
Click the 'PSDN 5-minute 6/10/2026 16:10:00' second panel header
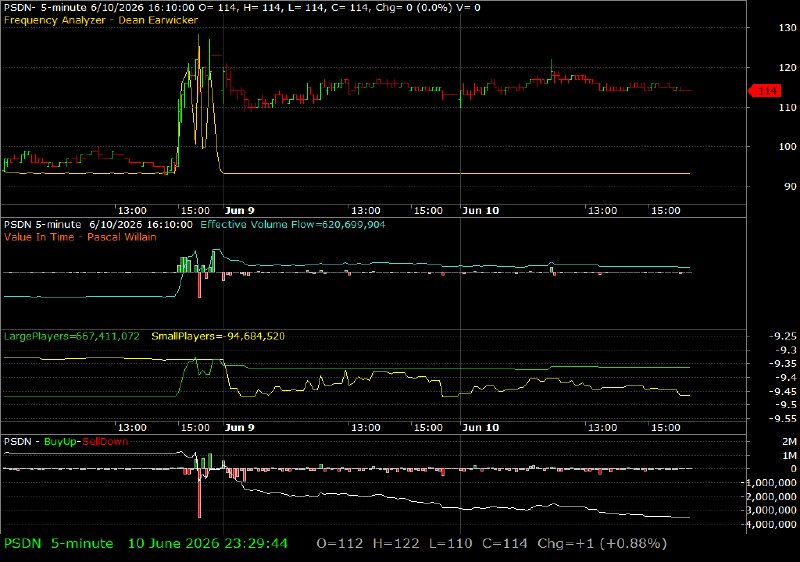(x=98, y=225)
